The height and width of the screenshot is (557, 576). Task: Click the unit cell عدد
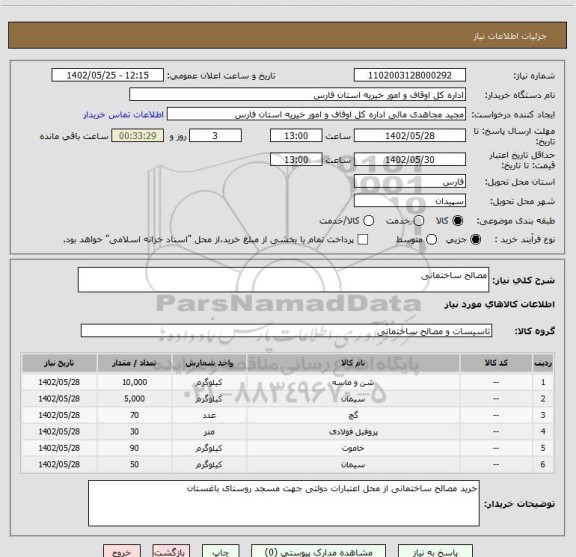pyautogui.click(x=209, y=415)
